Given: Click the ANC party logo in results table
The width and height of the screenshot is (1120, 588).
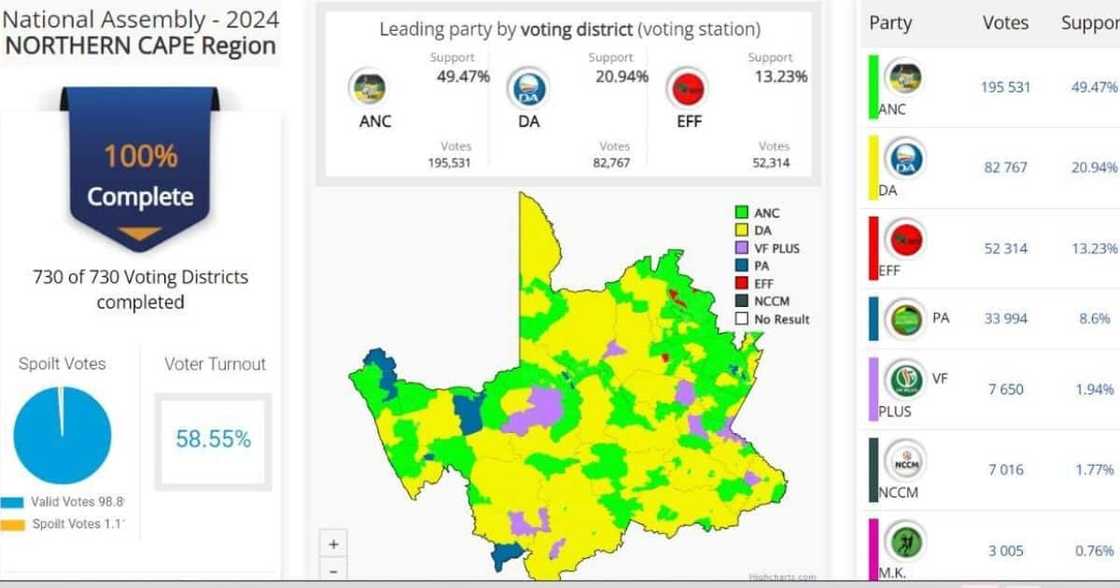Looking at the screenshot, I should click(904, 78).
